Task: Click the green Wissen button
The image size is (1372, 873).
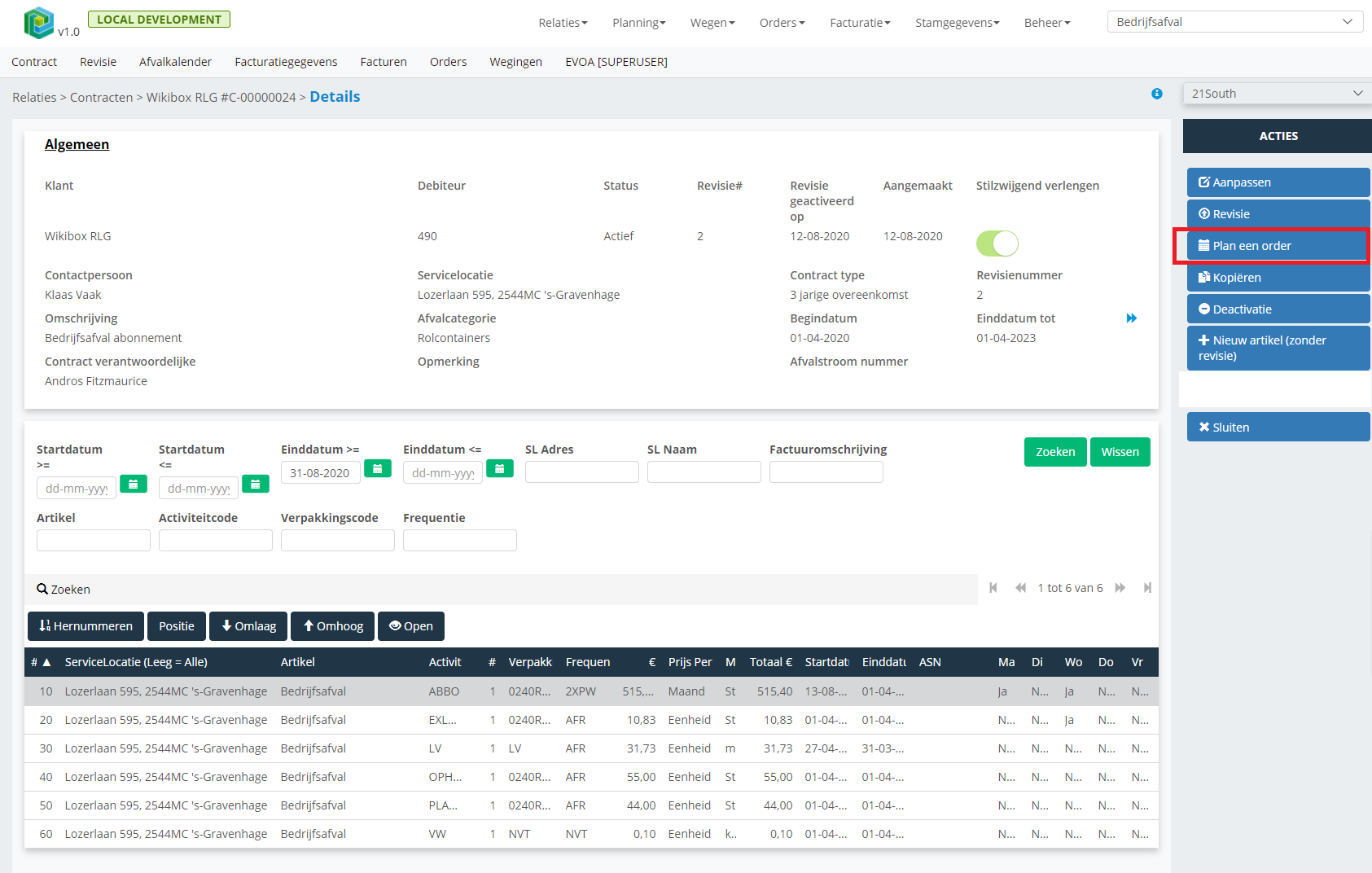Action: [1120, 452]
